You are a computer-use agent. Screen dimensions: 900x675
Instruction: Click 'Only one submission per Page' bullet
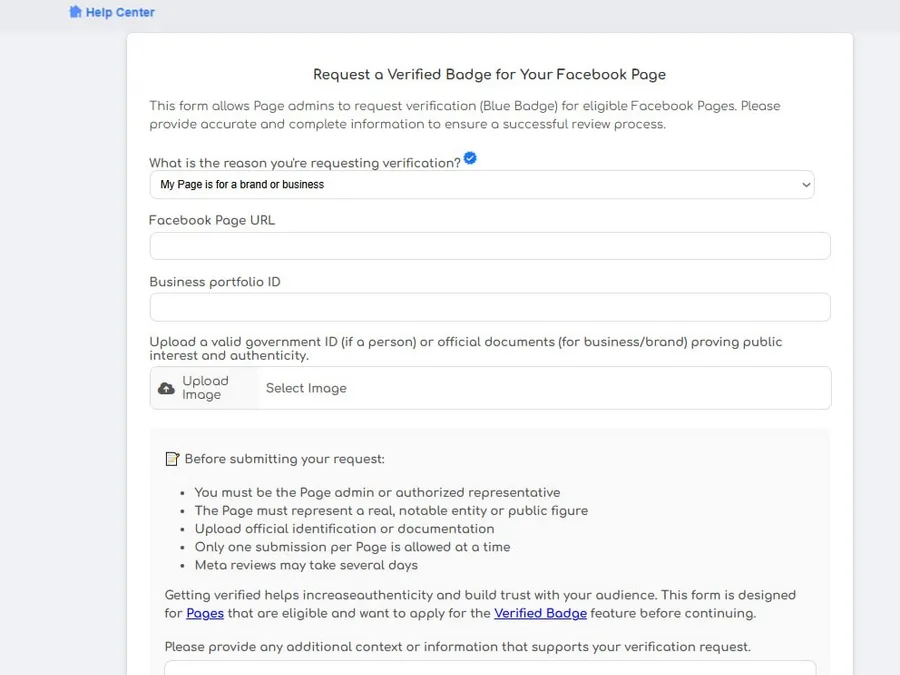tap(352, 547)
